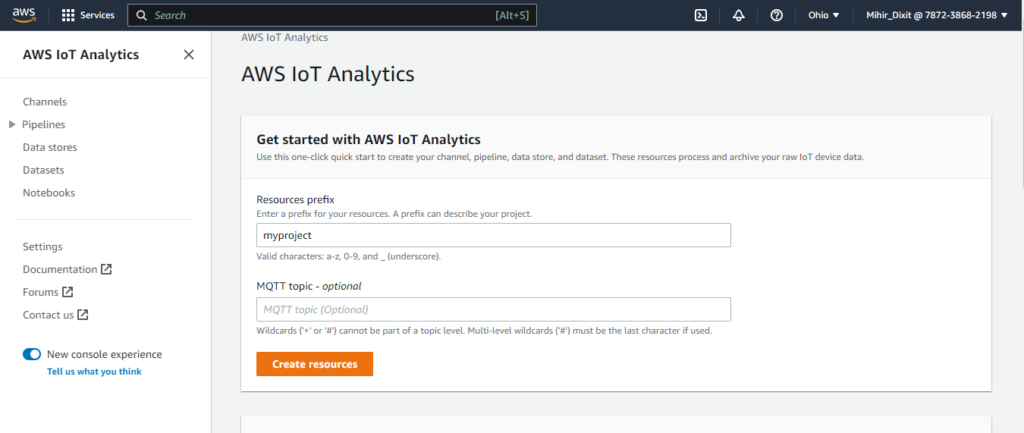Open the Contact us link
This screenshot has width=1024, height=433.
click(48, 315)
